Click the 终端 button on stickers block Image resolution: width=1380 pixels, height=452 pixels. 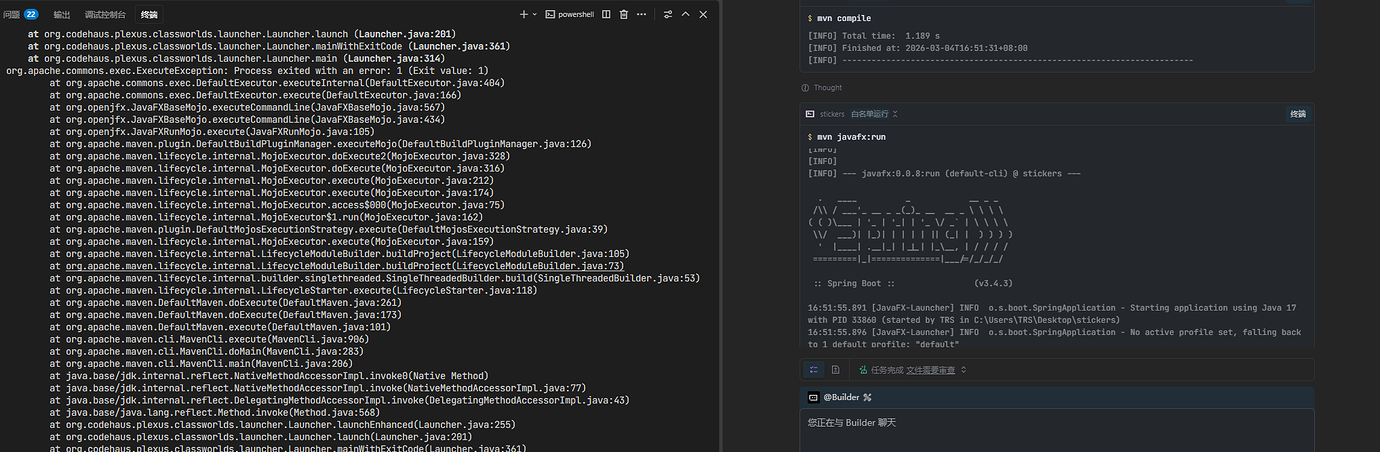[1297, 114]
